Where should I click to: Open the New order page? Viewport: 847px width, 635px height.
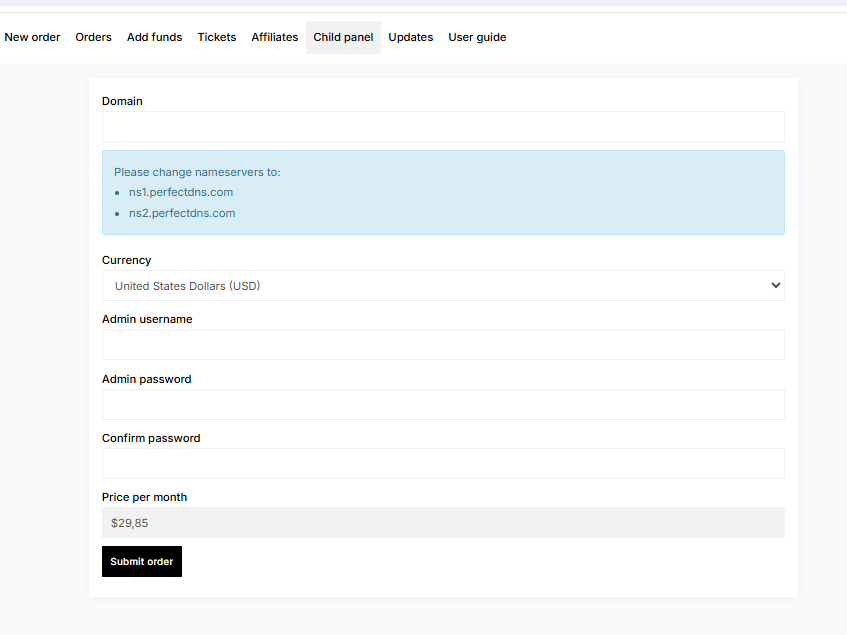[x=33, y=37]
